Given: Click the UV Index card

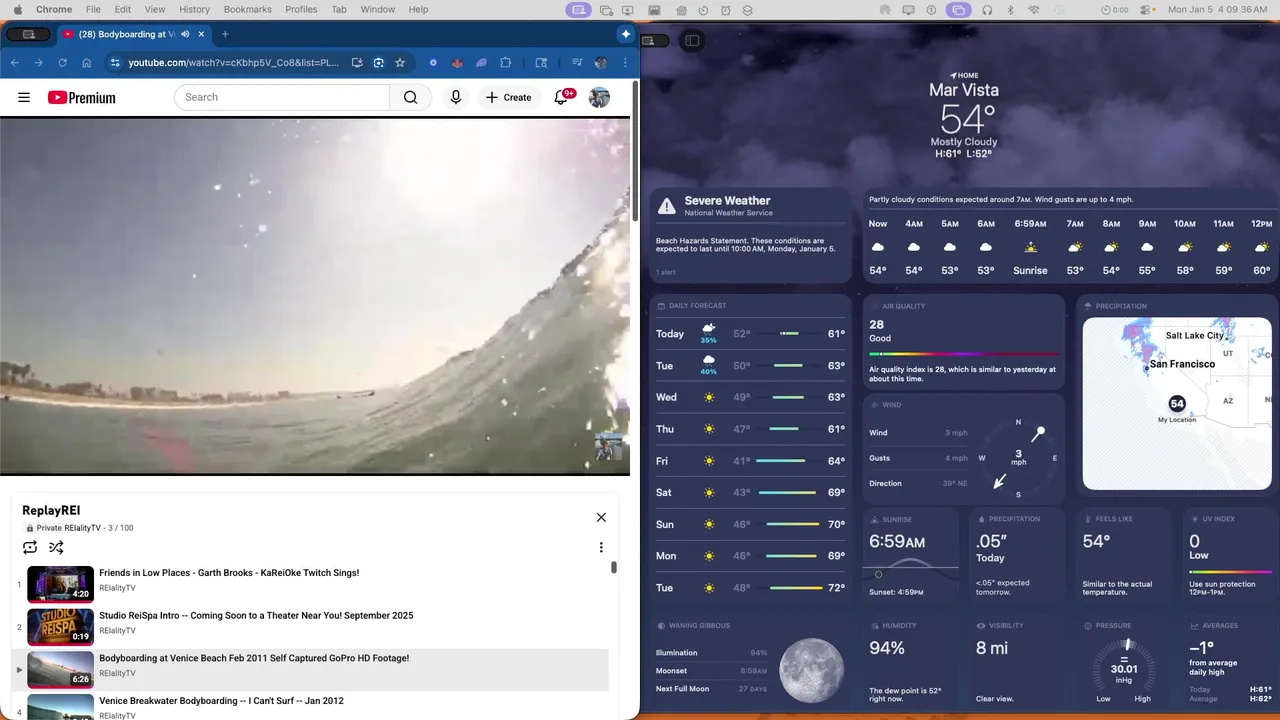Looking at the screenshot, I should click(1229, 555).
